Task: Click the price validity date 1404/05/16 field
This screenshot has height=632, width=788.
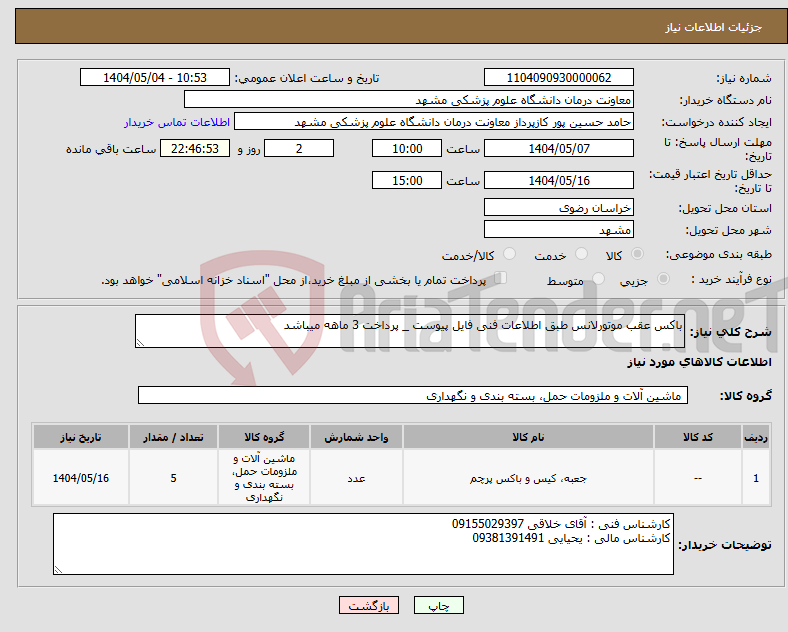Action: (x=558, y=180)
